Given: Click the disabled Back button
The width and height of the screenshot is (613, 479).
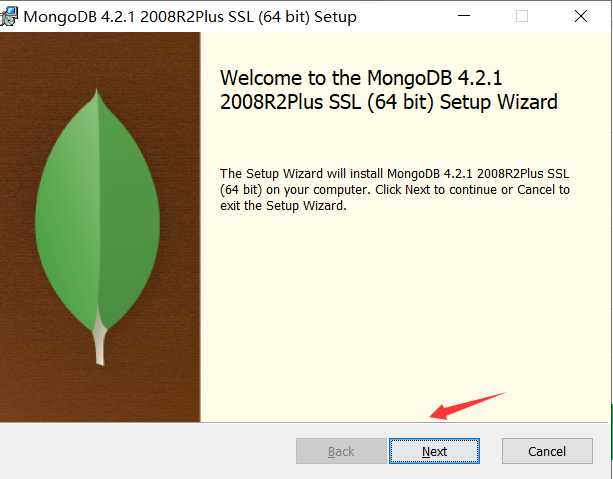Looking at the screenshot, I should [x=341, y=451].
